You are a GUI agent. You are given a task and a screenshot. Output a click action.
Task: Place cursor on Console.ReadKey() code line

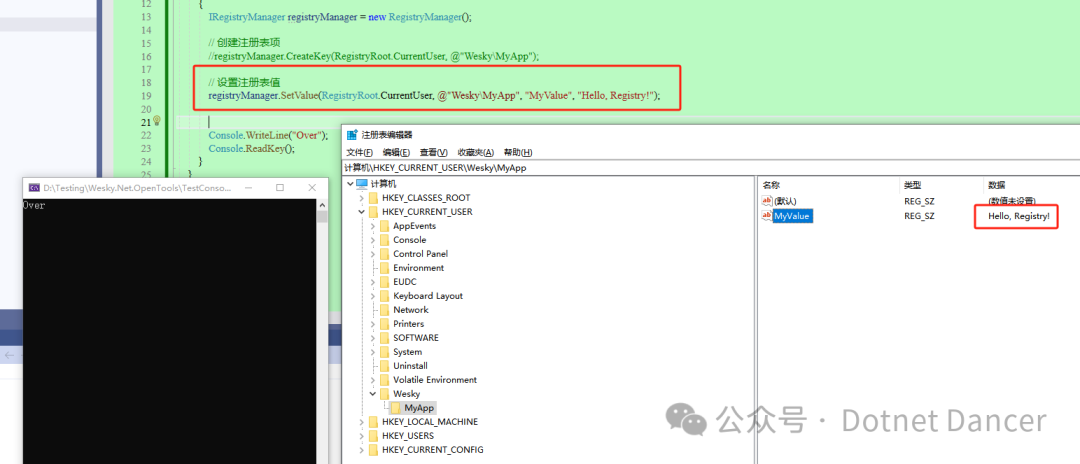point(251,148)
